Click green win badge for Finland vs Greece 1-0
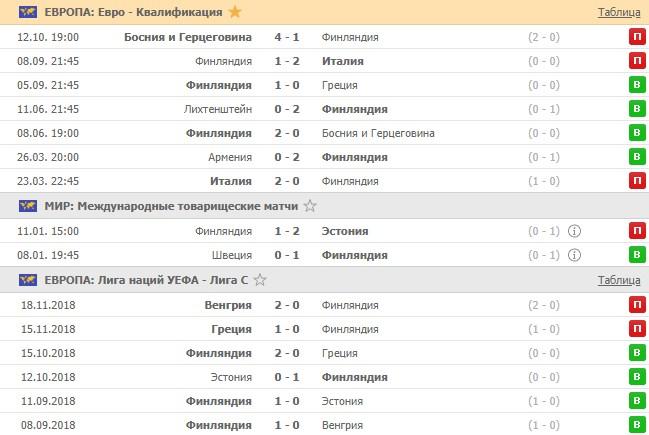 tap(636, 85)
